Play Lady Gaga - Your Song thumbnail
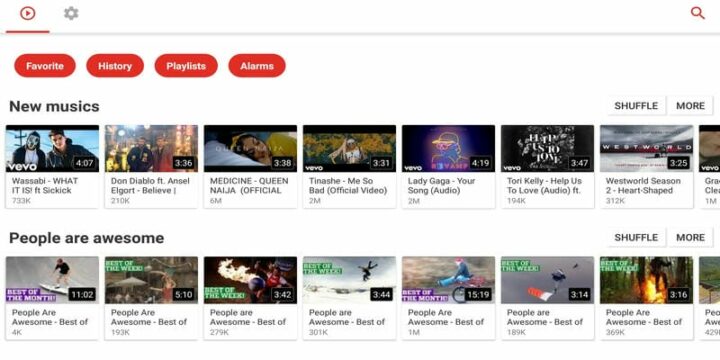 pos(449,148)
